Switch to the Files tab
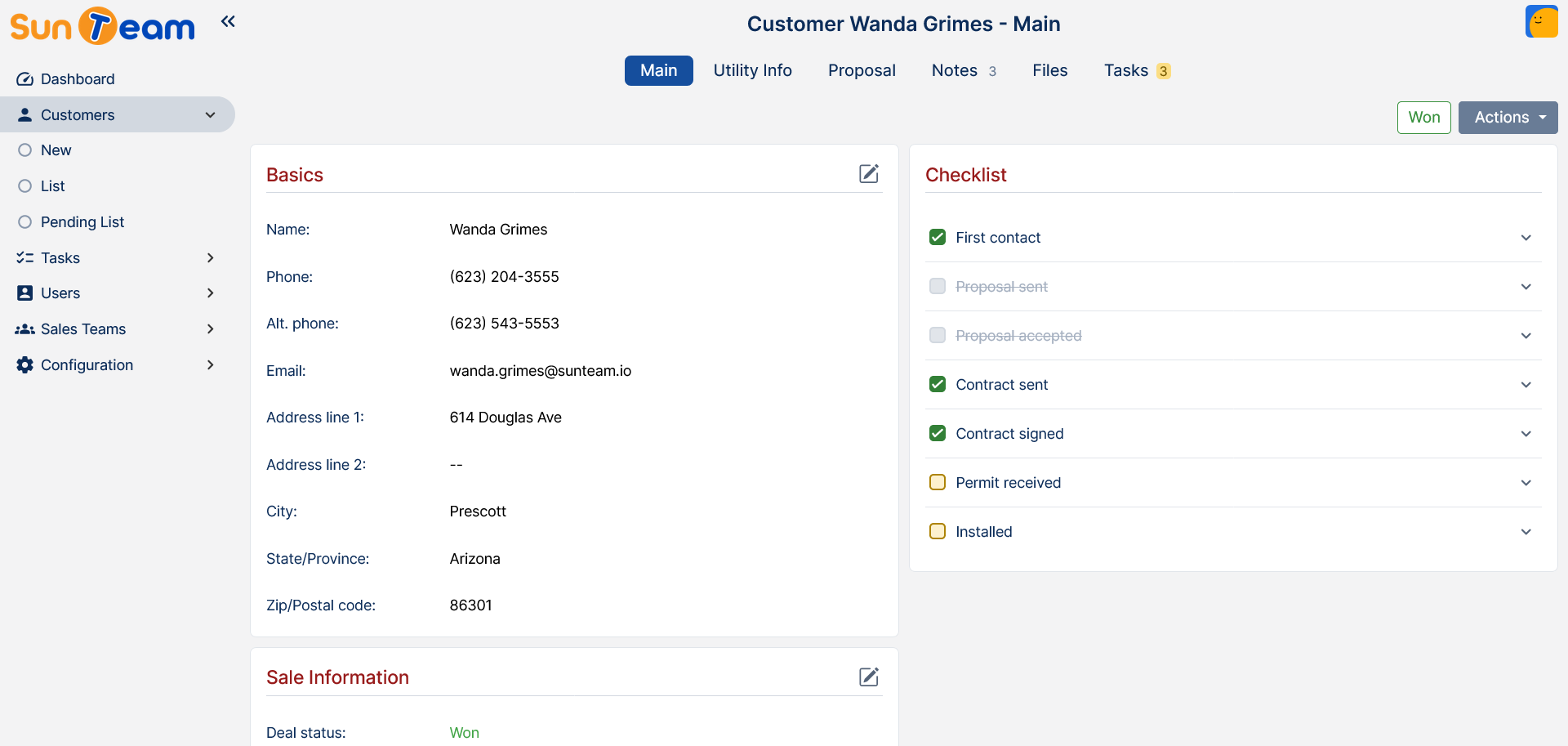 1049,70
